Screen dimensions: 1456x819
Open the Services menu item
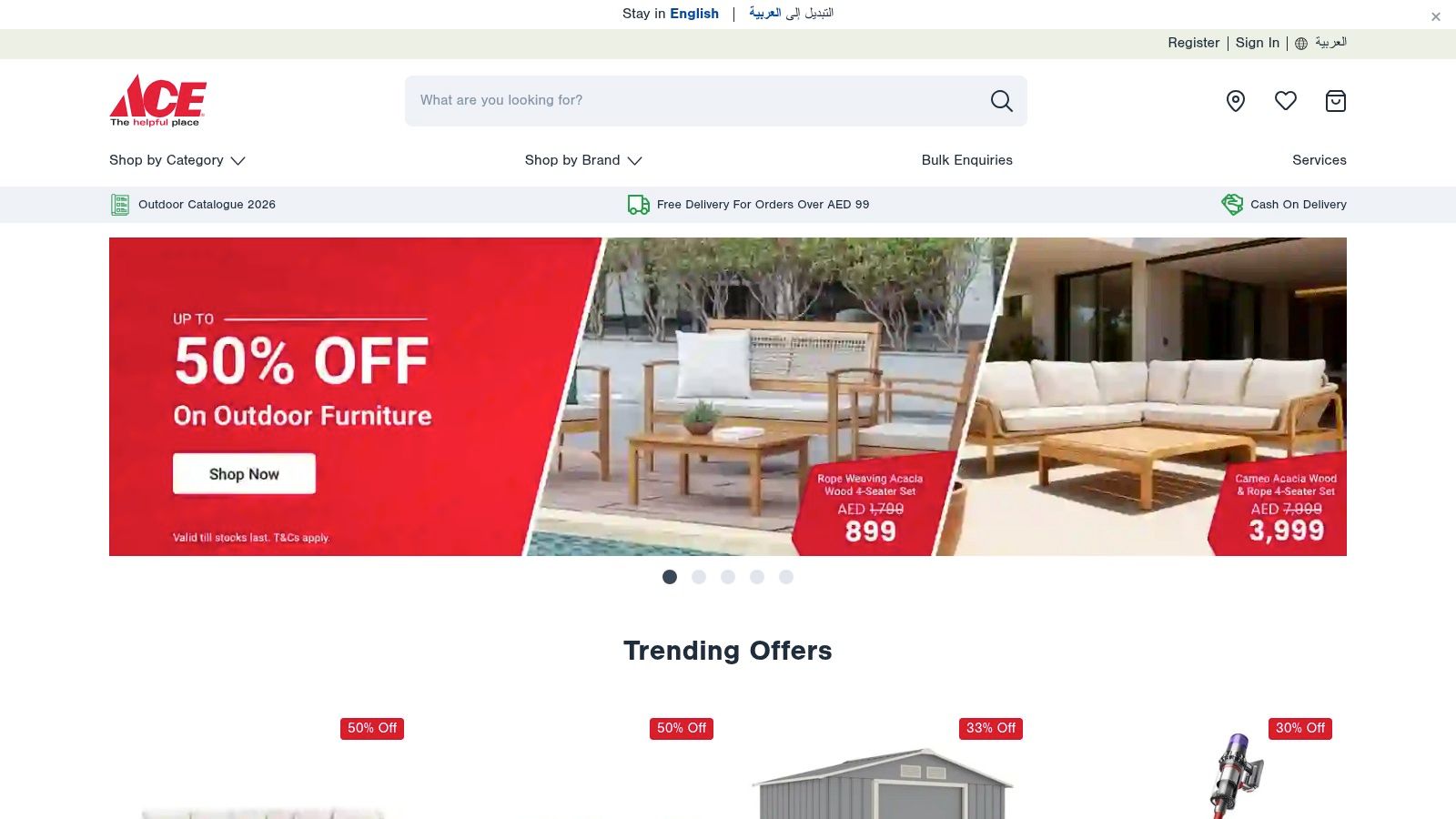pyautogui.click(x=1319, y=160)
